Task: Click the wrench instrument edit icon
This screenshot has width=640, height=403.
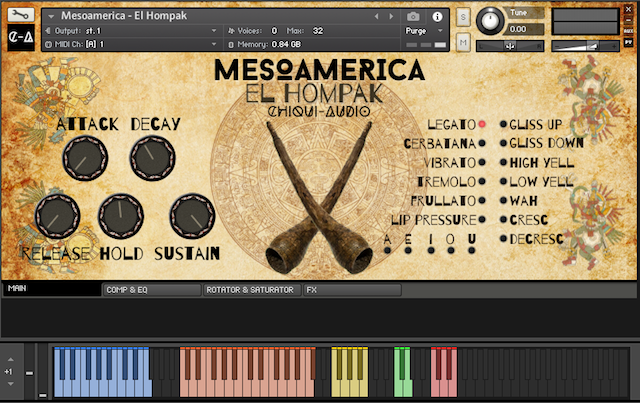Action: click(x=20, y=16)
